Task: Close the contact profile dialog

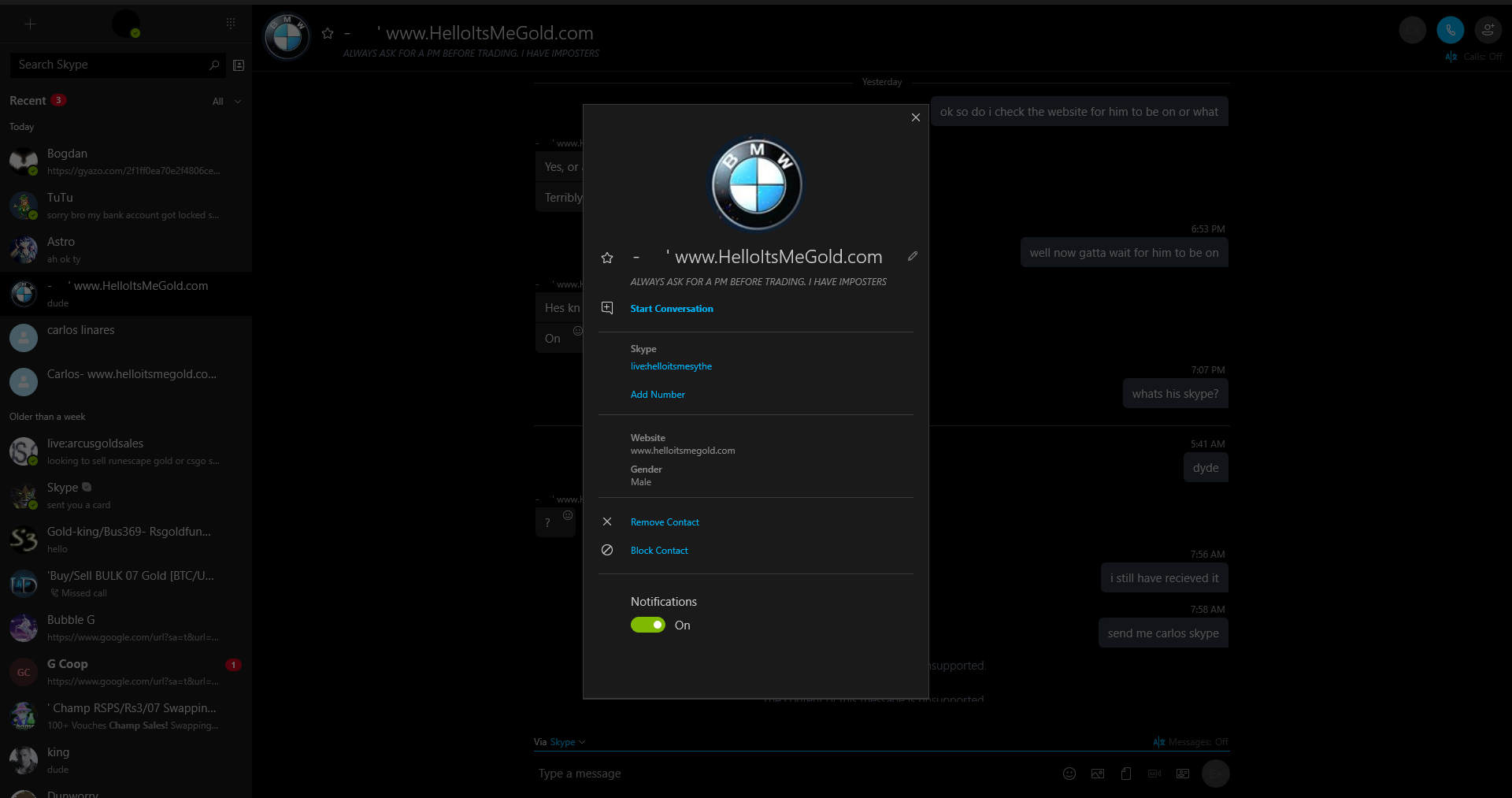Action: (x=915, y=117)
